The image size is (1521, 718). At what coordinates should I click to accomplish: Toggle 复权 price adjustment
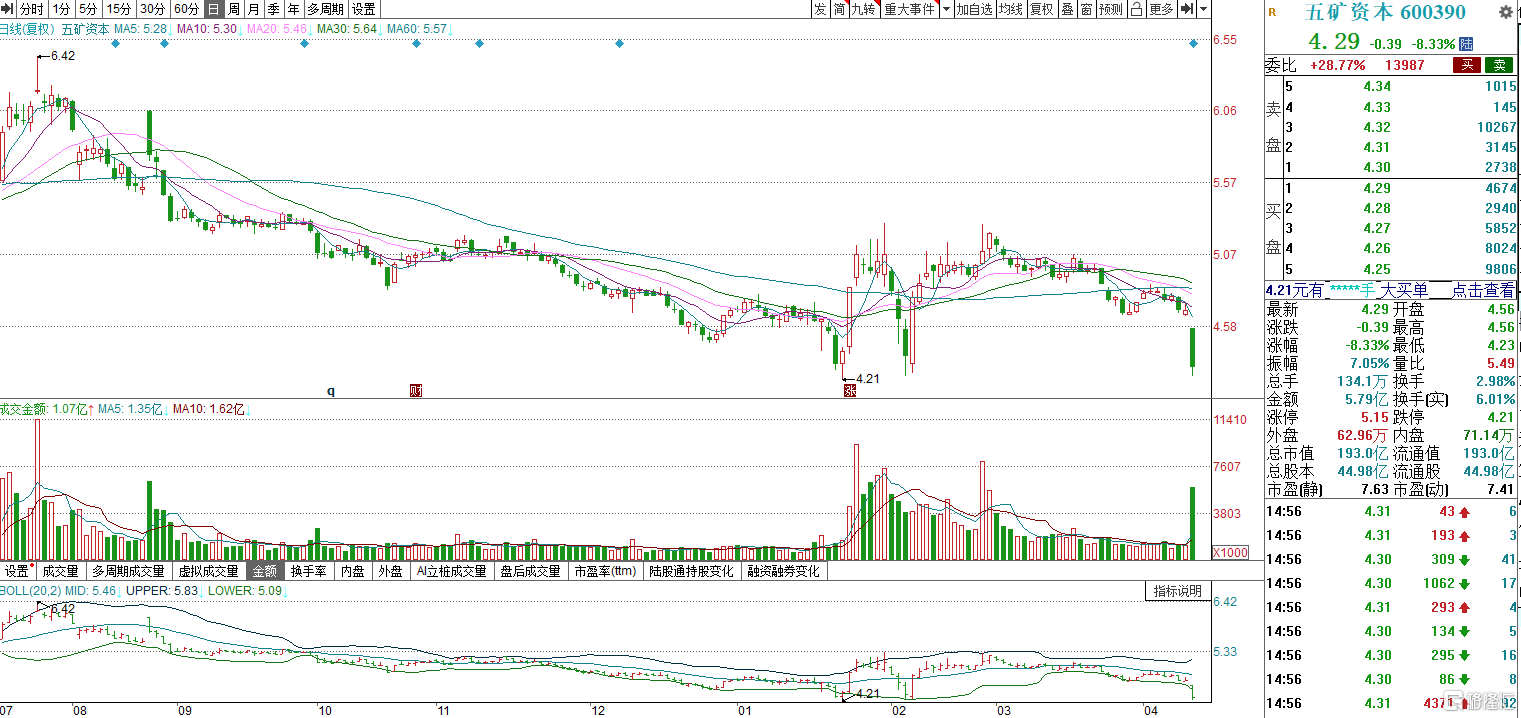(x=1041, y=9)
